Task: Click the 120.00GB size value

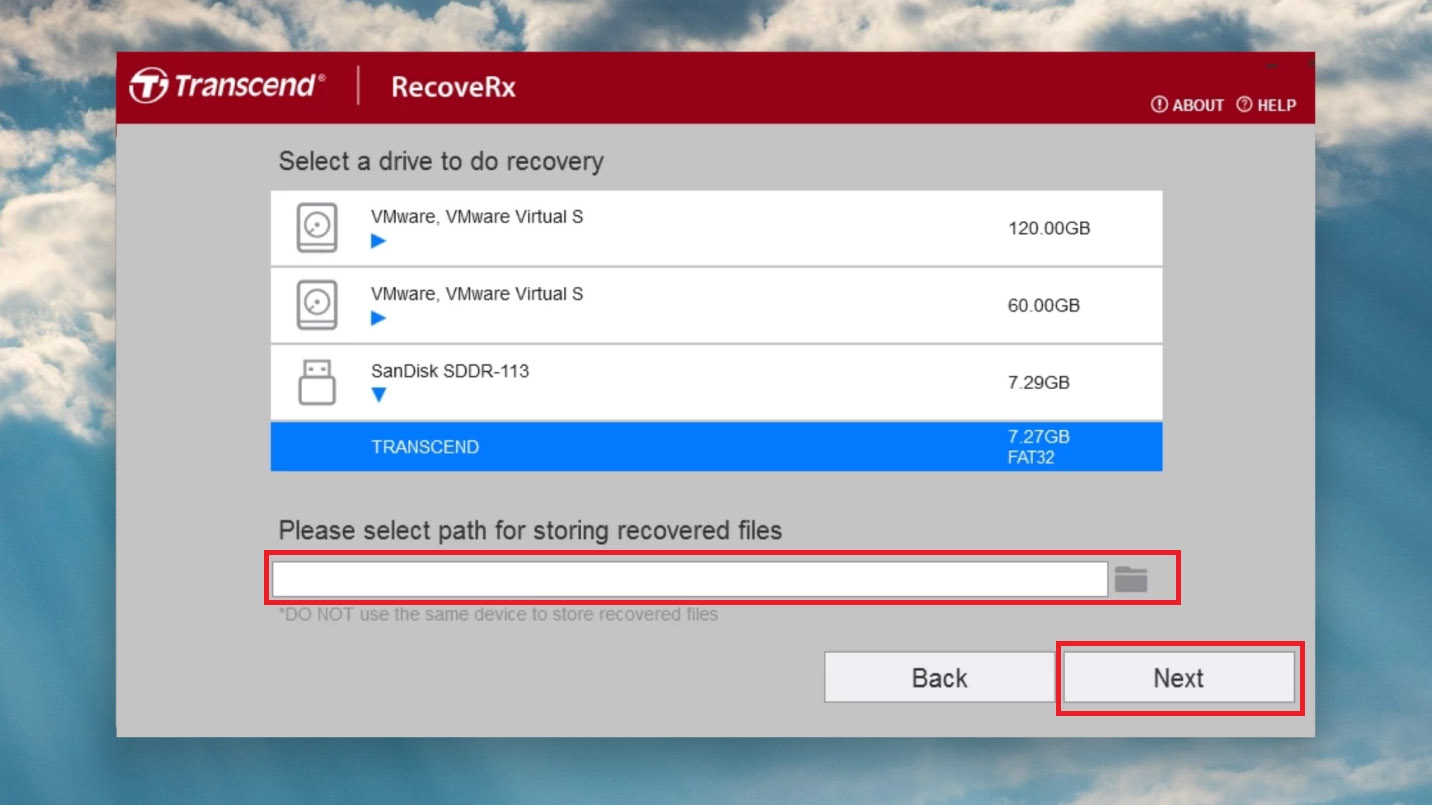Action: 1049,228
